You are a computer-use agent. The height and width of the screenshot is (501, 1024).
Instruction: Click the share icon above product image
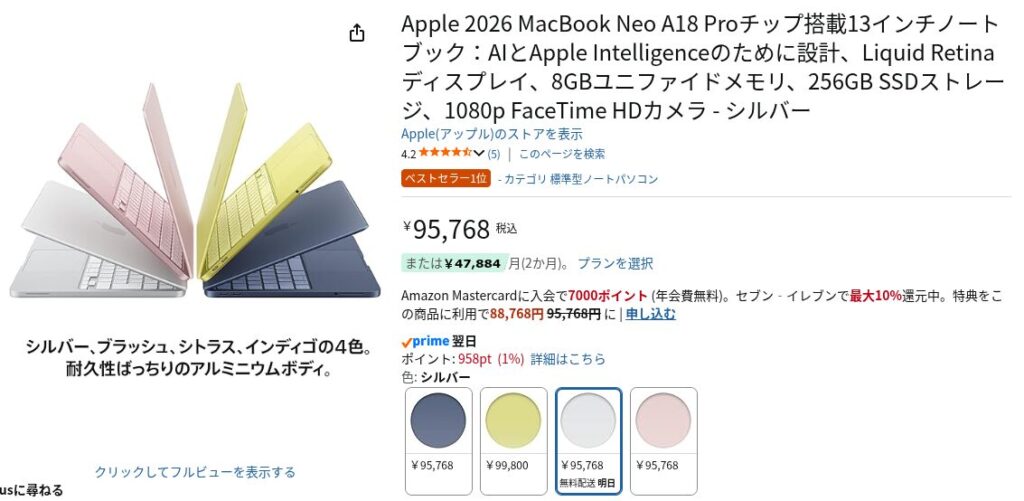(x=357, y=33)
